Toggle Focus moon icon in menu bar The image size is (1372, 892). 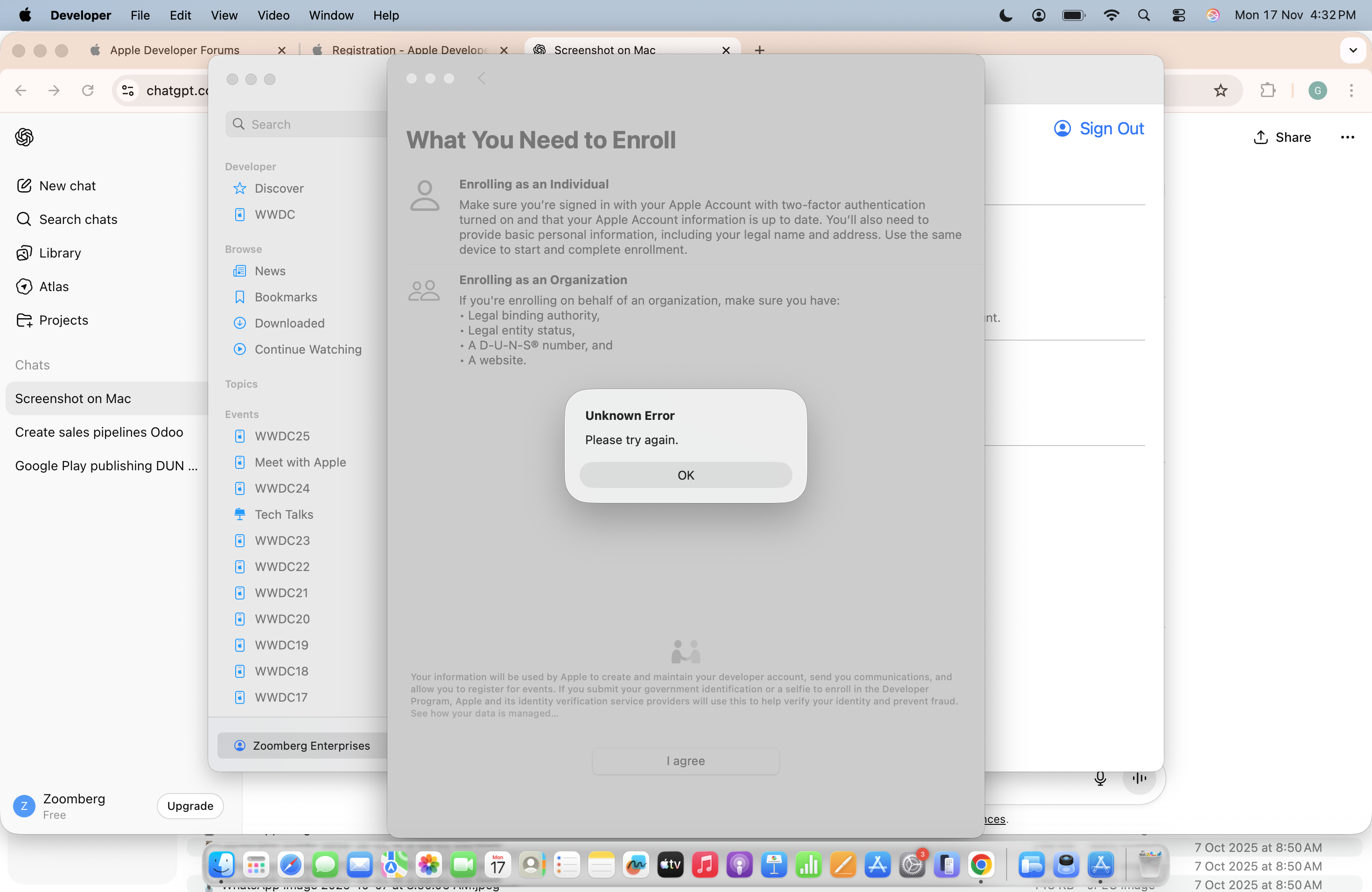pyautogui.click(x=1005, y=15)
